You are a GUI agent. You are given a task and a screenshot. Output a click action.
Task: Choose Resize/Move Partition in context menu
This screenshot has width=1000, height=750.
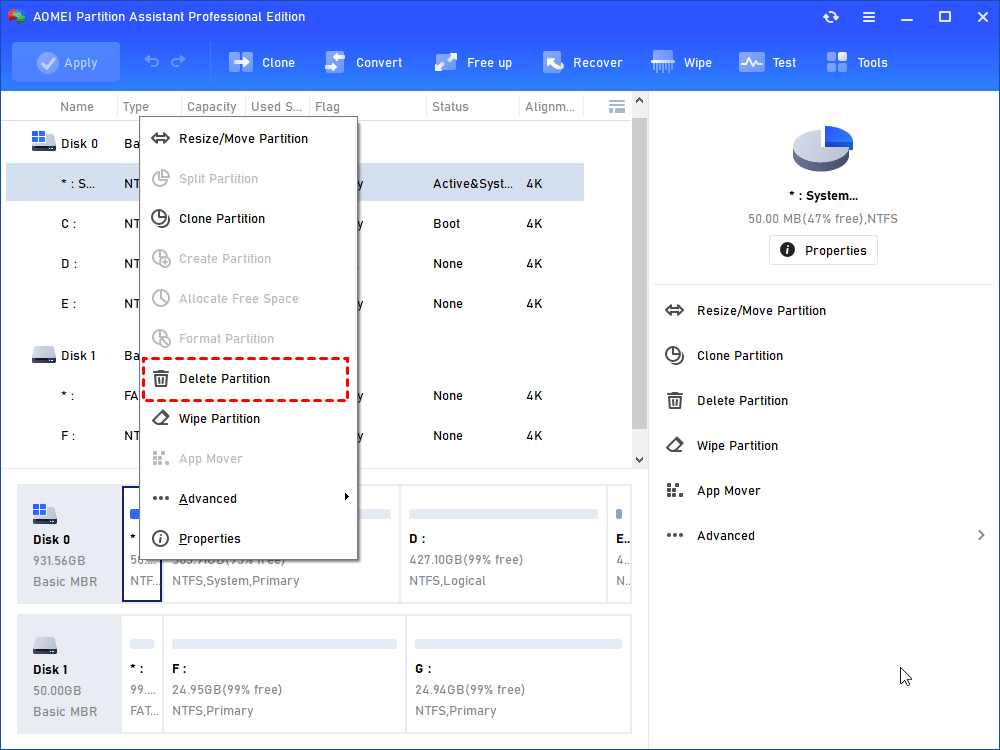[249, 138]
